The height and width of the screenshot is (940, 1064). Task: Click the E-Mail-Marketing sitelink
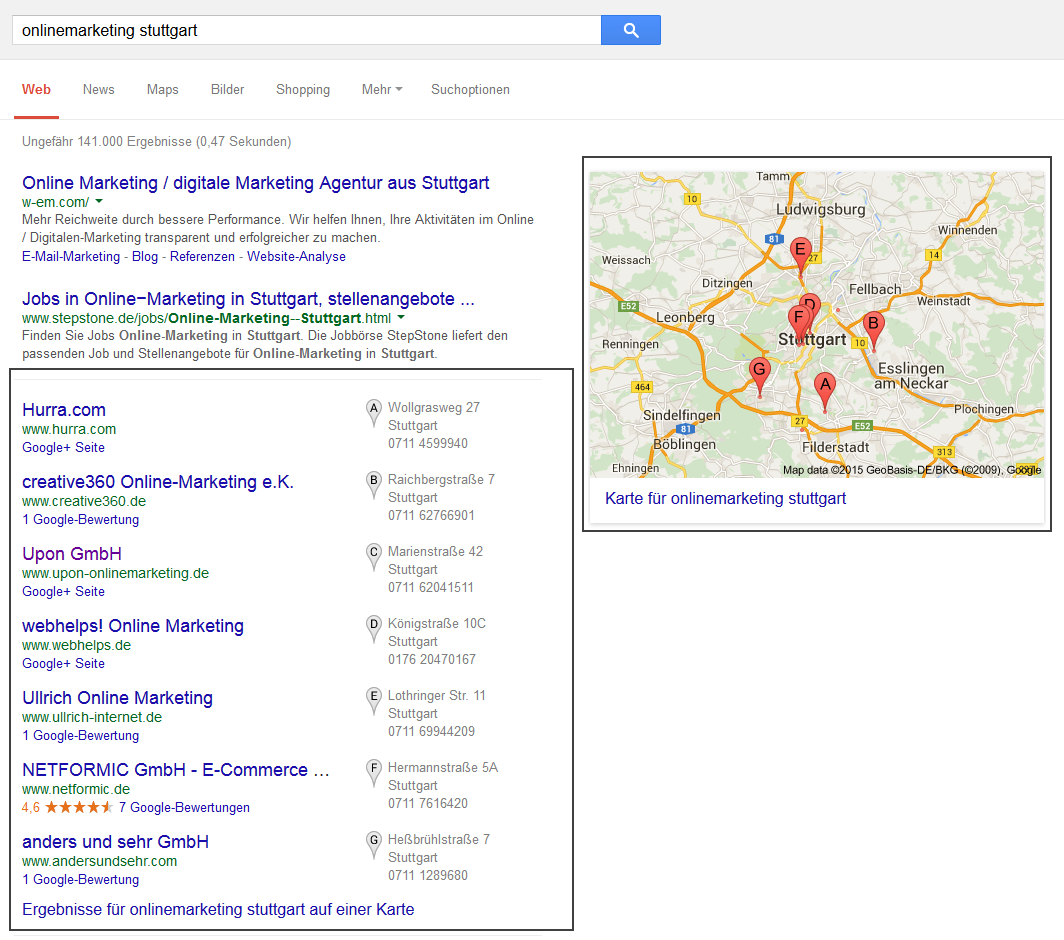[71, 256]
